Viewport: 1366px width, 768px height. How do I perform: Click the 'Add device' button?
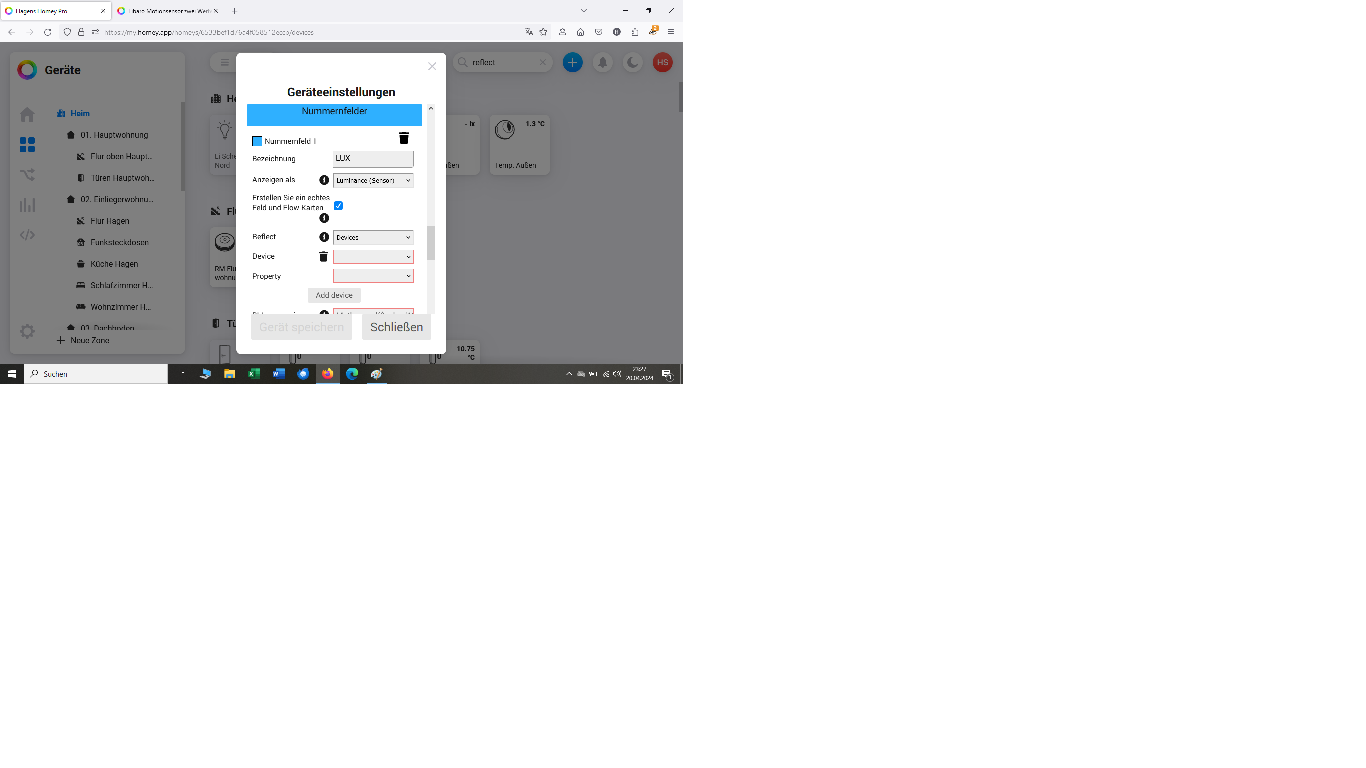click(334, 295)
